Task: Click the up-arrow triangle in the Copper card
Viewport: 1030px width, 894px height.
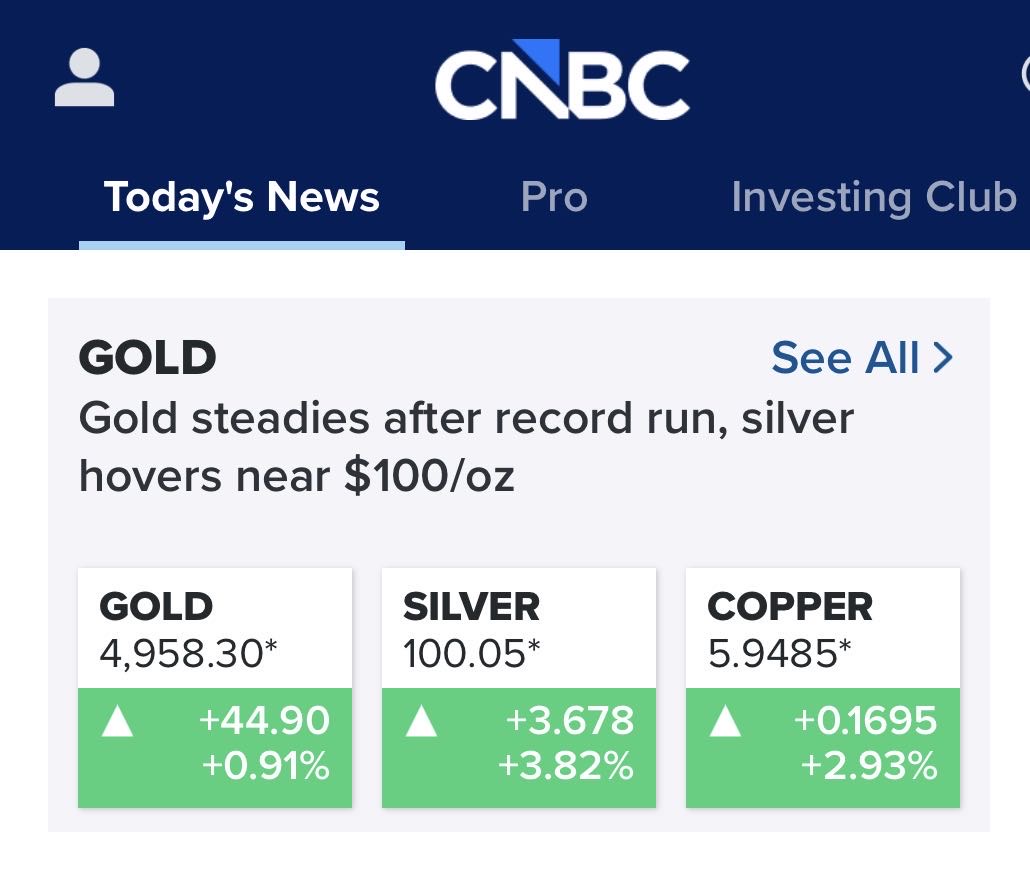Action: [x=725, y=722]
